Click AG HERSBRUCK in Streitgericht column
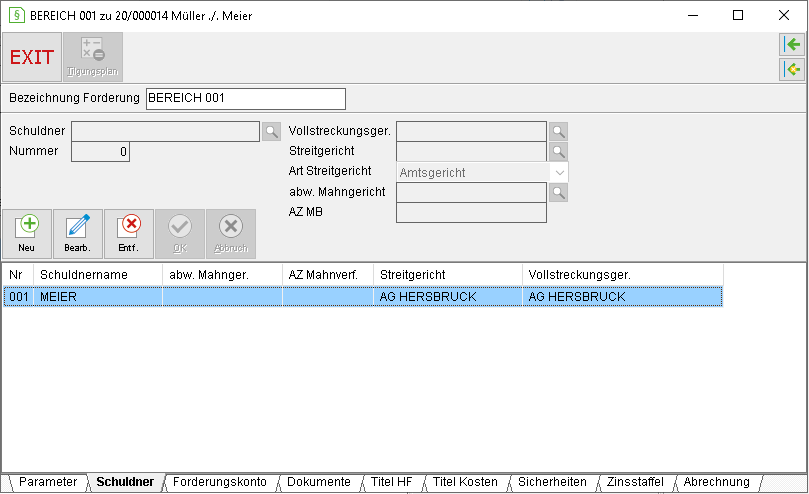The height and width of the screenshot is (494, 809). [448, 297]
